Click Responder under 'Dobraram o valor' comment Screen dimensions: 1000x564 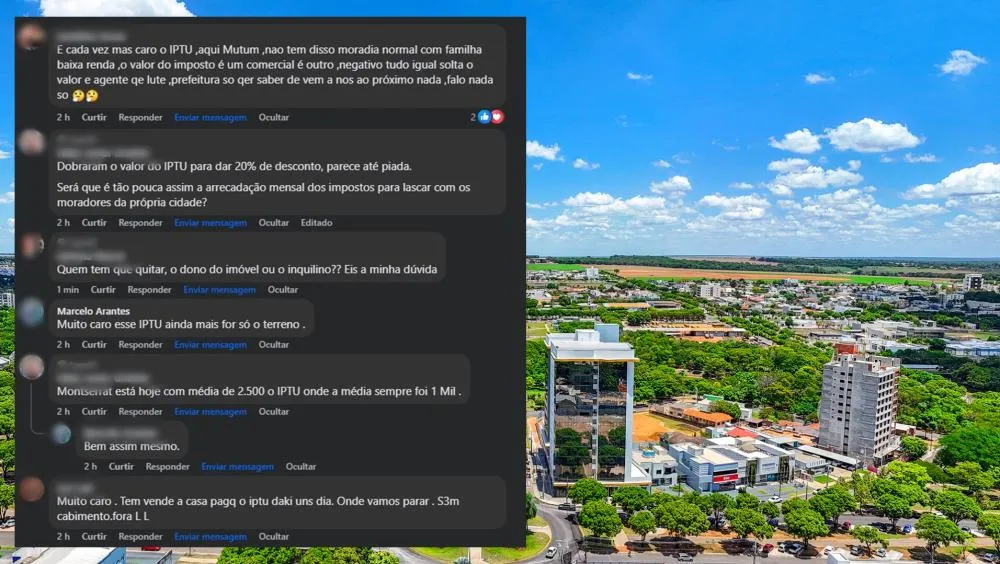pos(140,223)
